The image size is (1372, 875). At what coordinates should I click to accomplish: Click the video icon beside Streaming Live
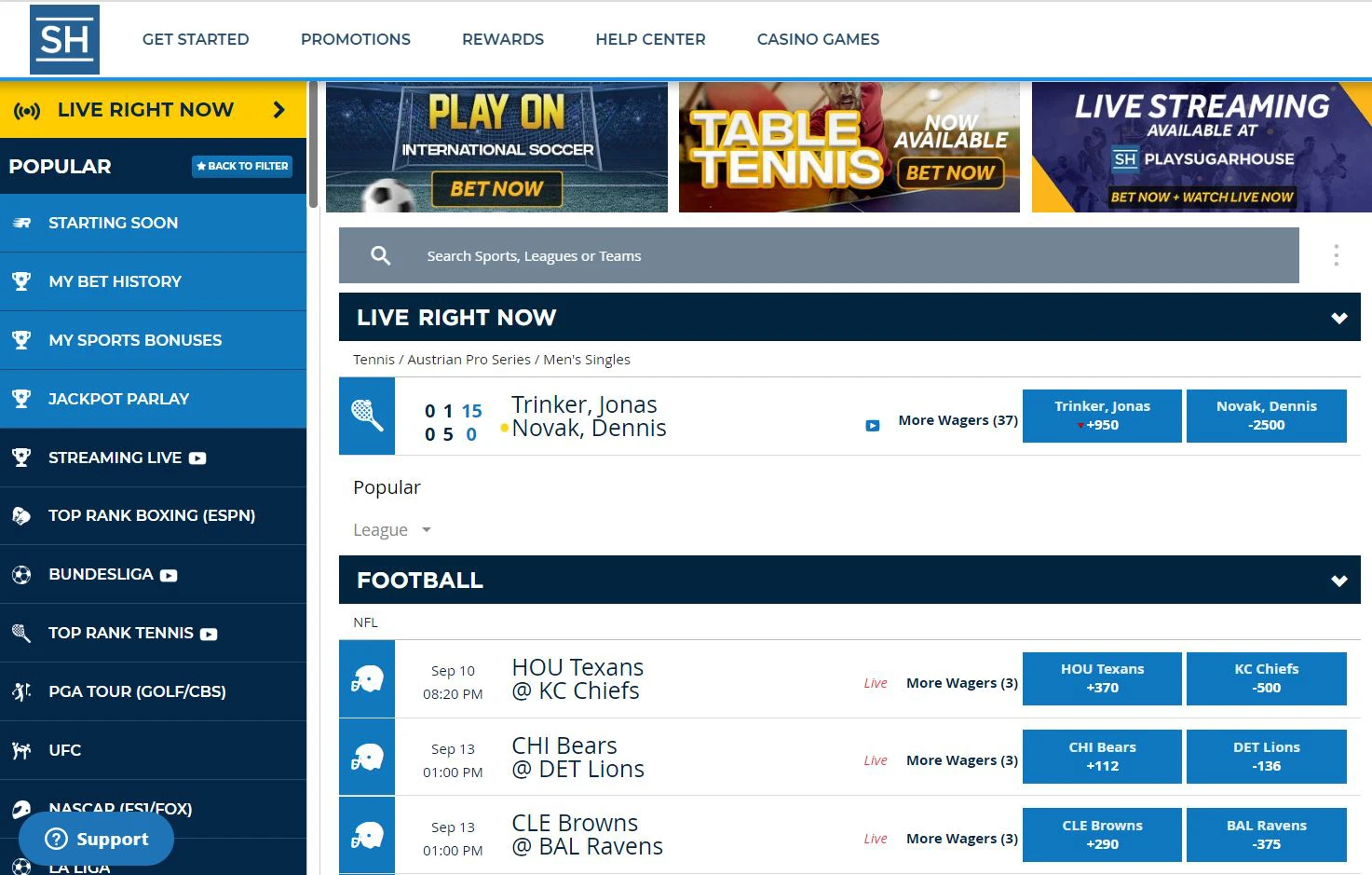[x=197, y=458]
